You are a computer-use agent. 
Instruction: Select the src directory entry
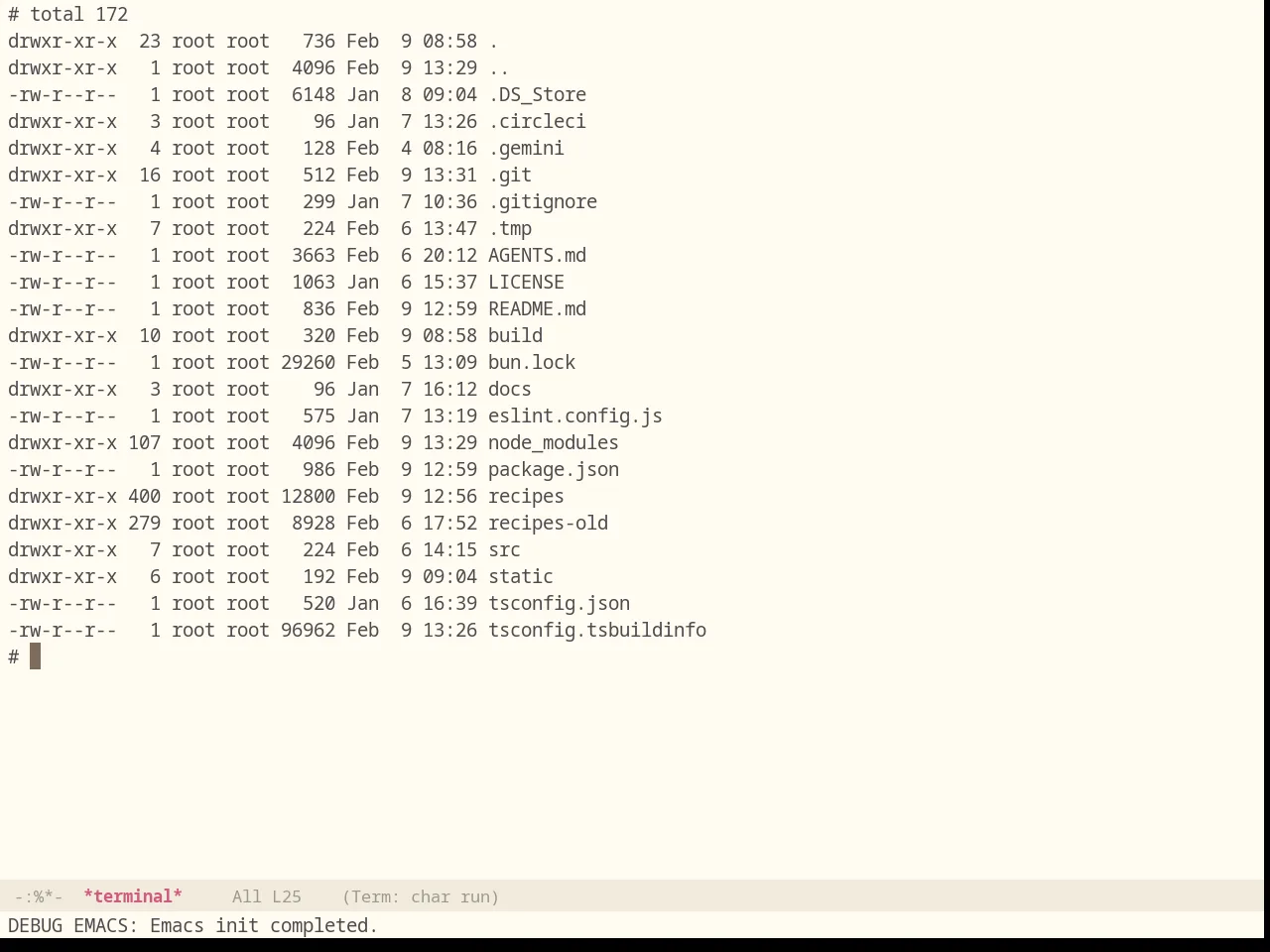504,549
